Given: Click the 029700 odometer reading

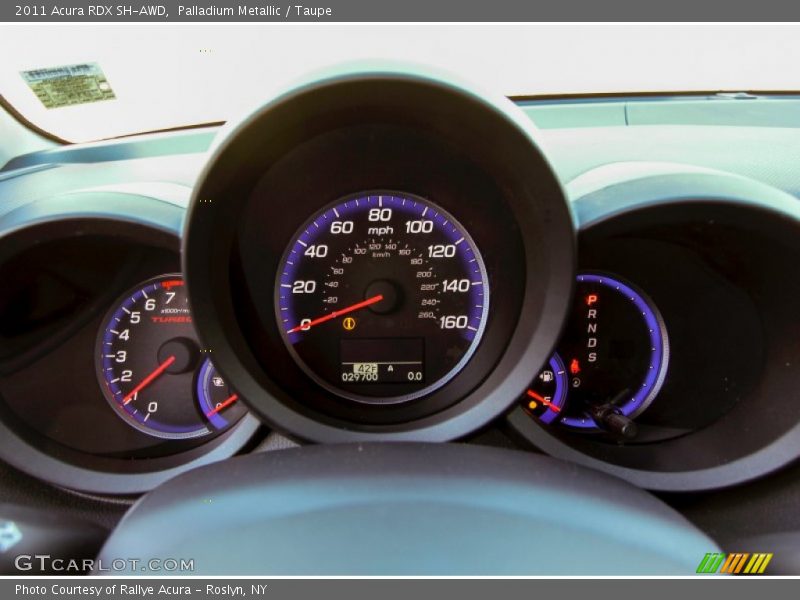Looking at the screenshot, I should tap(360, 377).
